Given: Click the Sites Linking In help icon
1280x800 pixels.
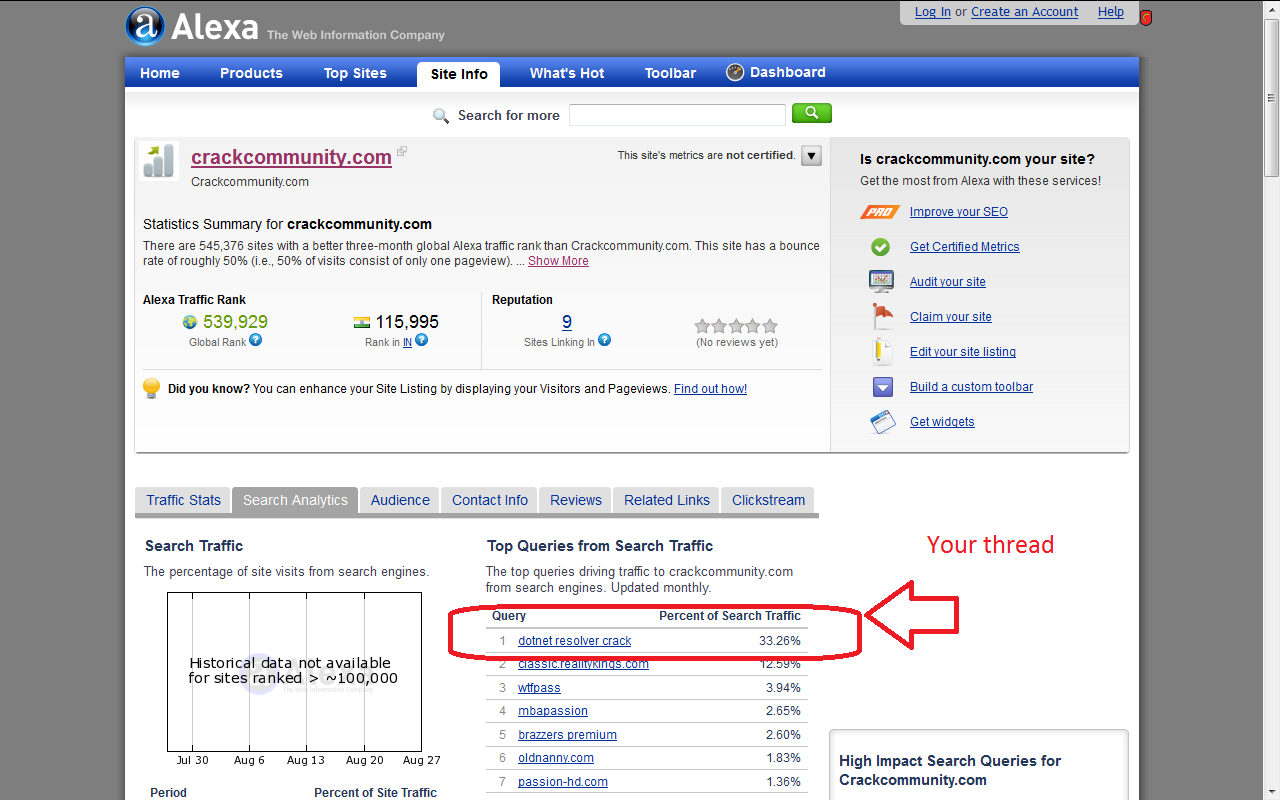Looking at the screenshot, I should pyautogui.click(x=605, y=340).
